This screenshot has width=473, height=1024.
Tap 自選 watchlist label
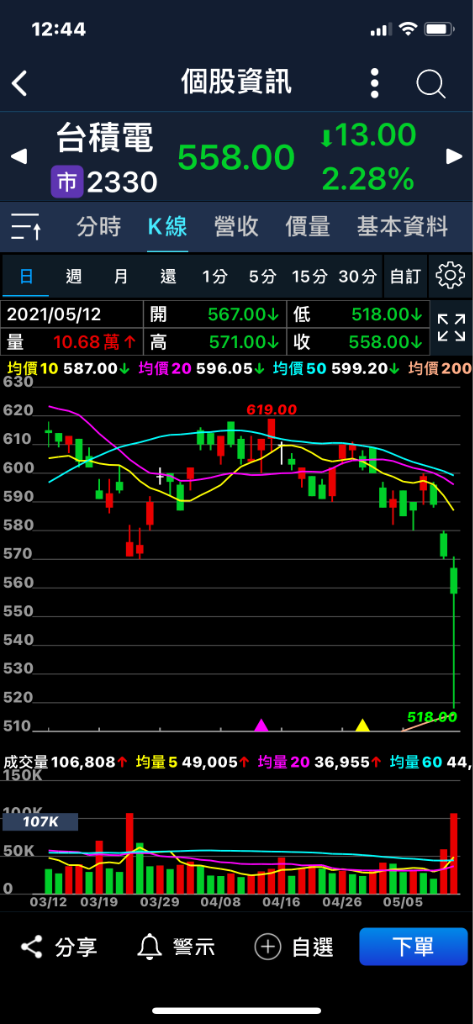pyautogui.click(x=313, y=946)
